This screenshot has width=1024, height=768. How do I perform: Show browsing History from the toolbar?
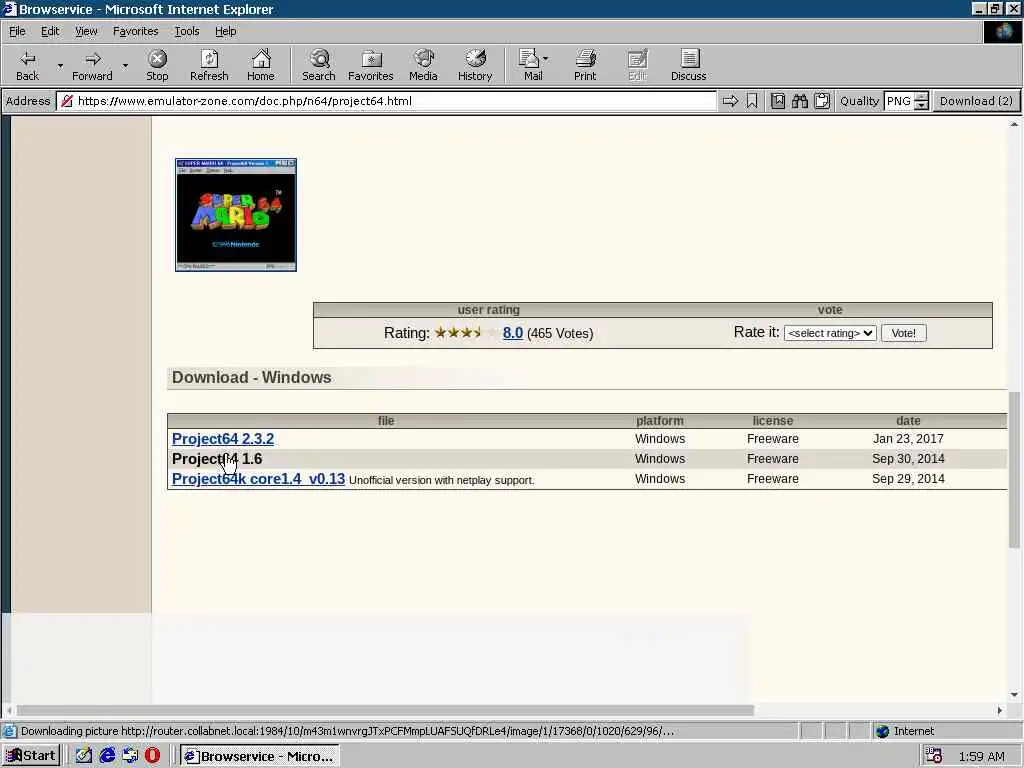tap(475, 65)
